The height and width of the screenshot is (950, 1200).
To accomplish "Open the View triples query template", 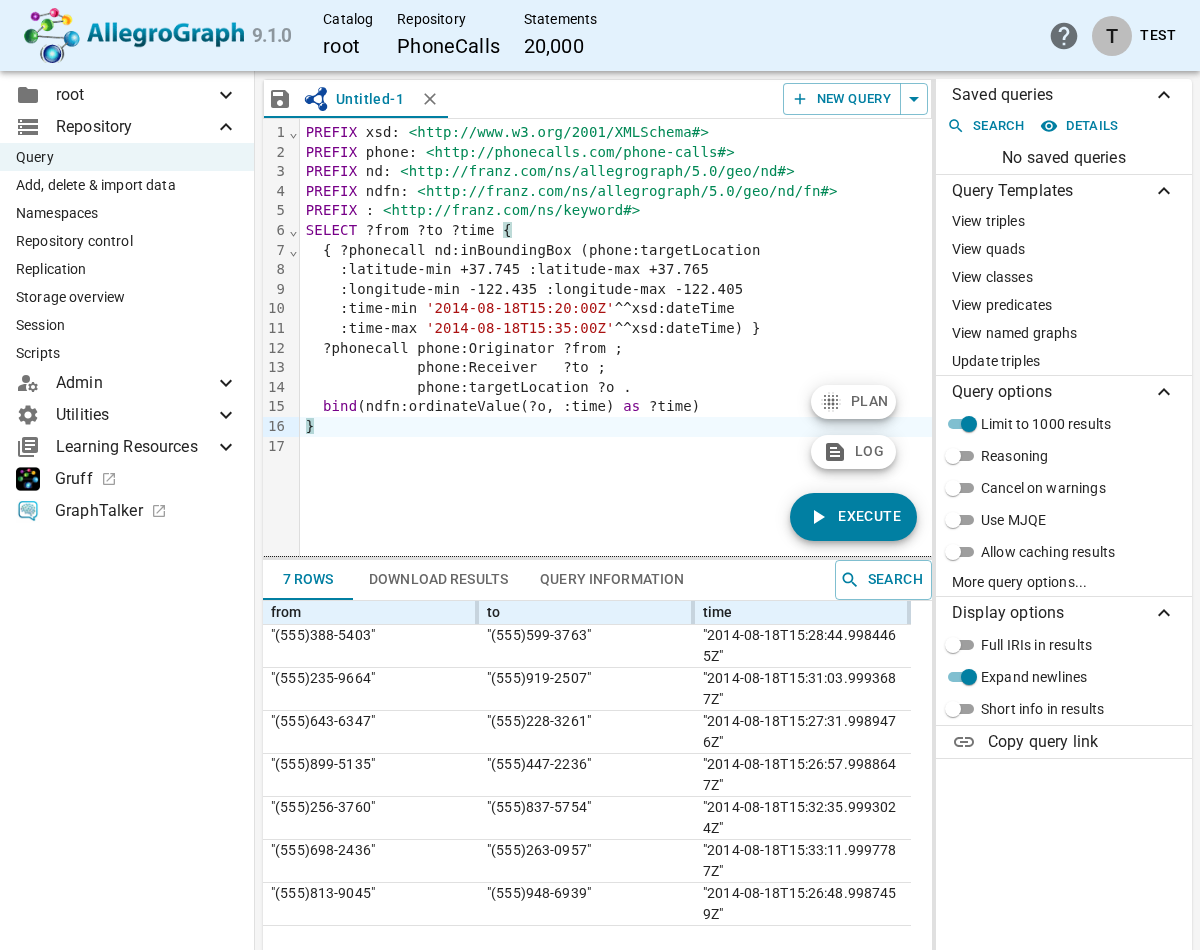I will point(988,221).
